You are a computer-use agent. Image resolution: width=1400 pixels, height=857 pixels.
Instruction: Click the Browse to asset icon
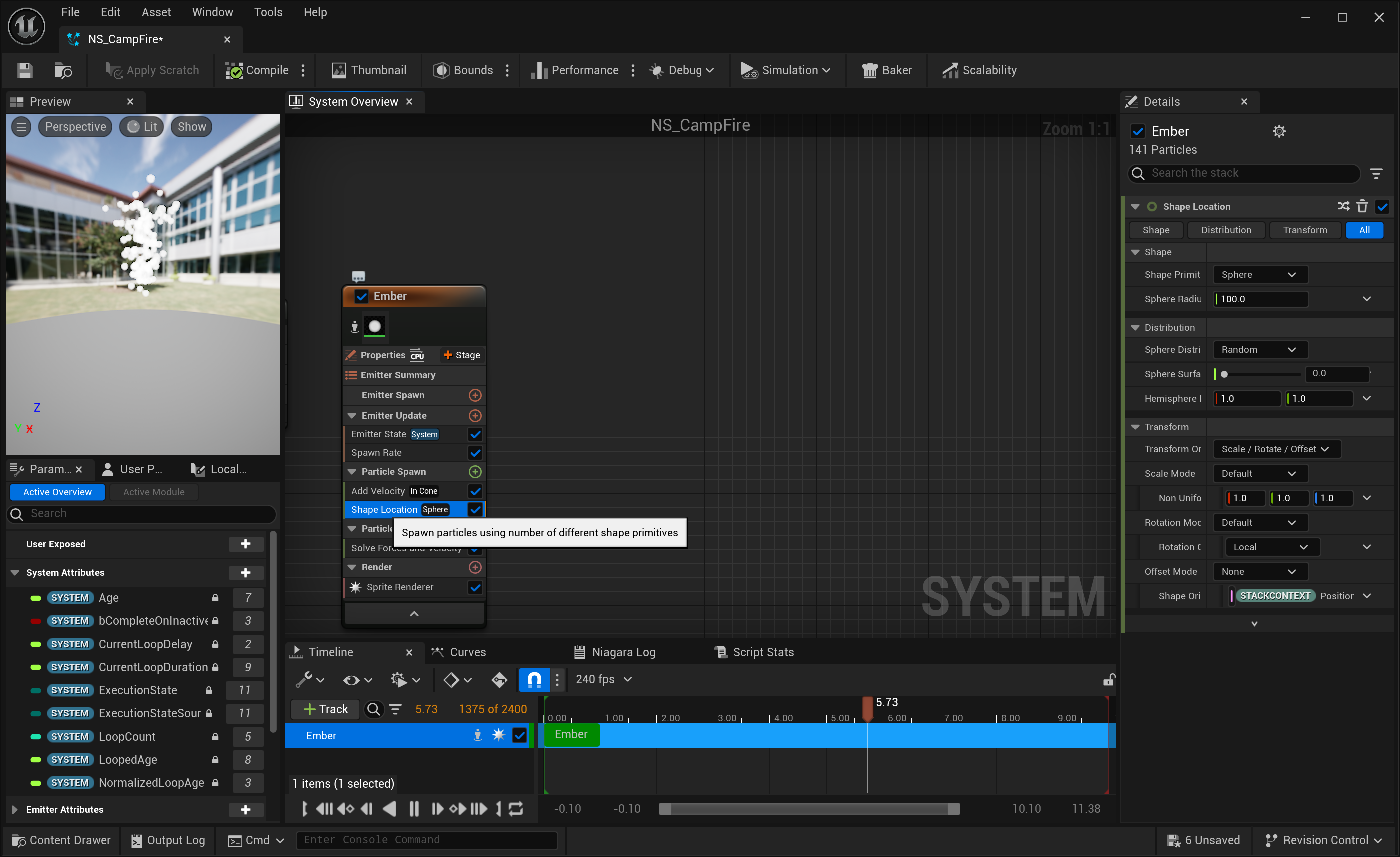63,70
